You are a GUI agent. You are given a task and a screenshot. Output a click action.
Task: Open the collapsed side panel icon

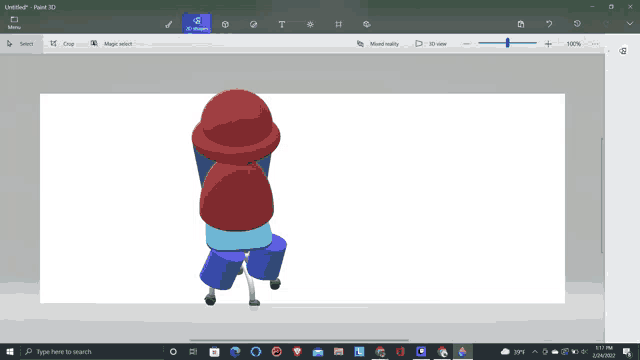click(623, 51)
